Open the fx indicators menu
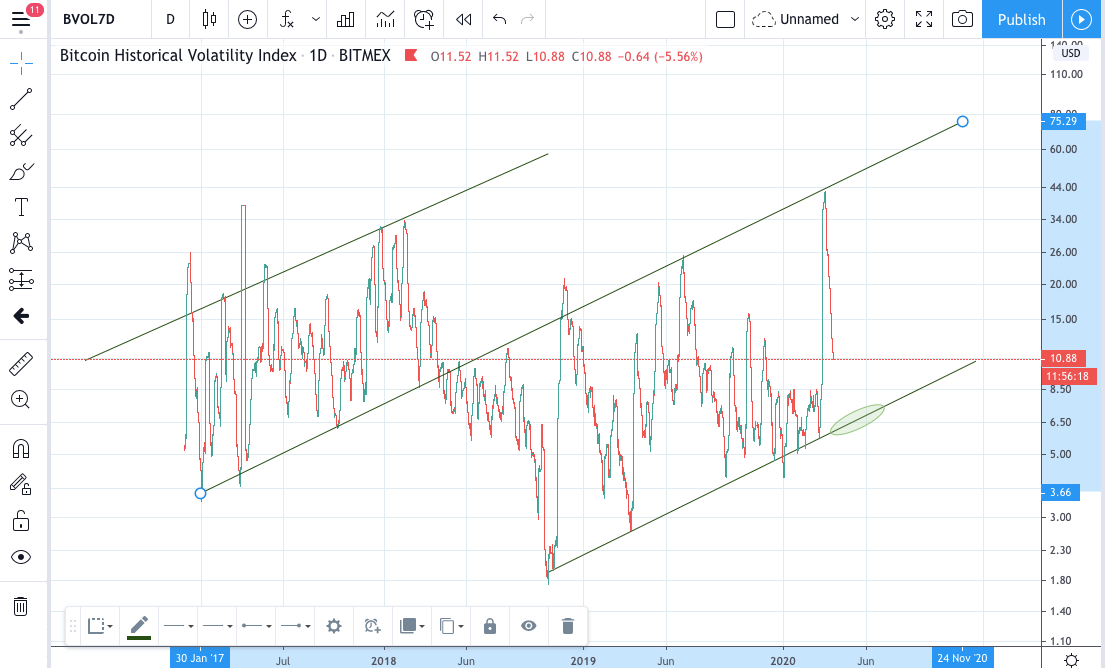 (286, 20)
